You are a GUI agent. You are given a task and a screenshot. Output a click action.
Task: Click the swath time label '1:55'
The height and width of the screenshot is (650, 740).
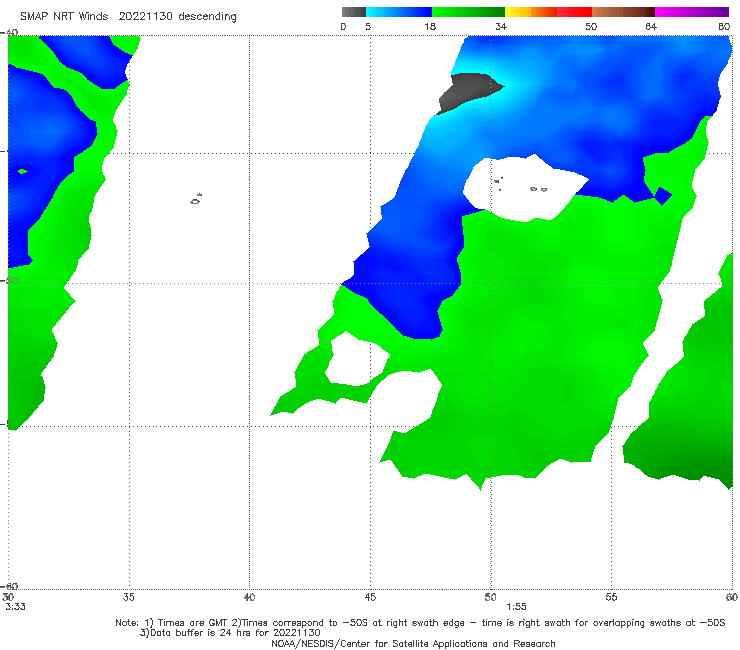(x=516, y=607)
